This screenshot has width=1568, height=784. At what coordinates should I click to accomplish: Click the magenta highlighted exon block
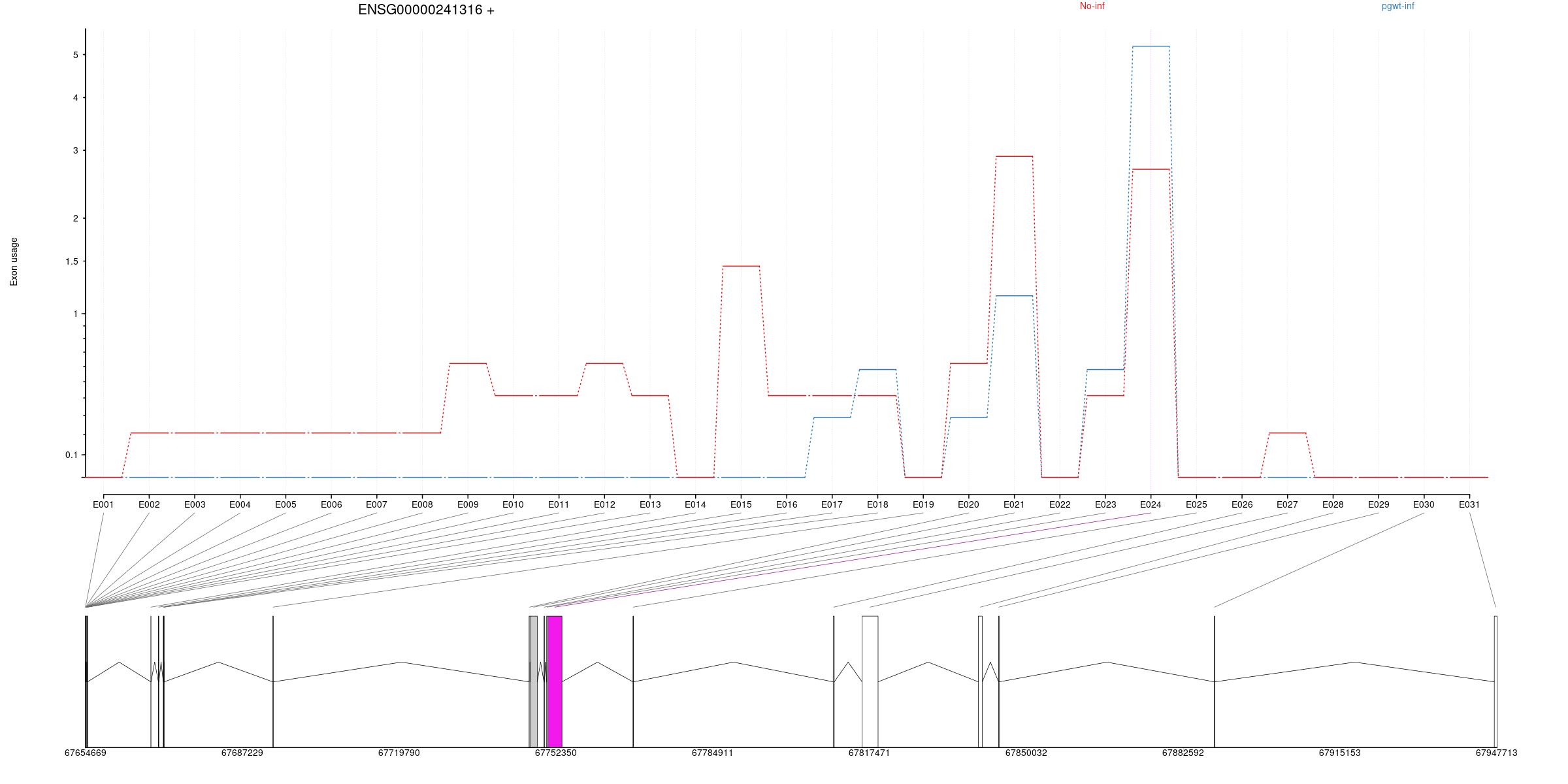(555, 681)
